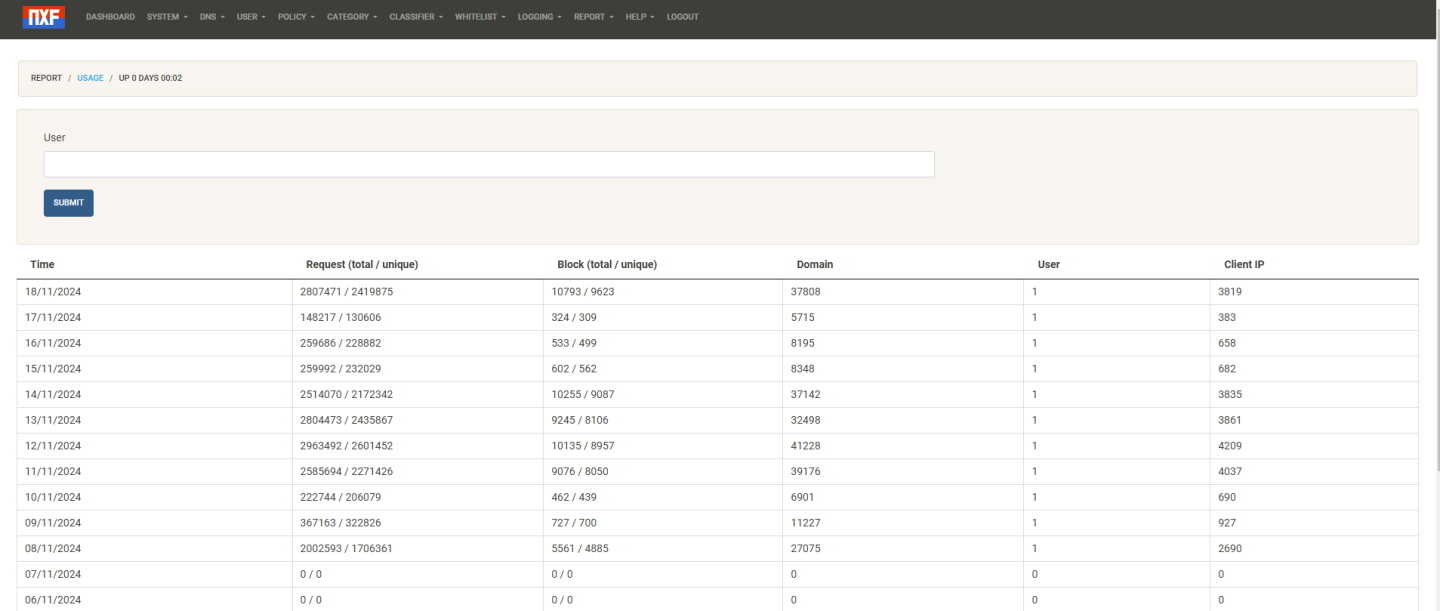The width and height of the screenshot is (1440, 611).
Task: Open the Report dropdown menu
Action: (x=593, y=17)
